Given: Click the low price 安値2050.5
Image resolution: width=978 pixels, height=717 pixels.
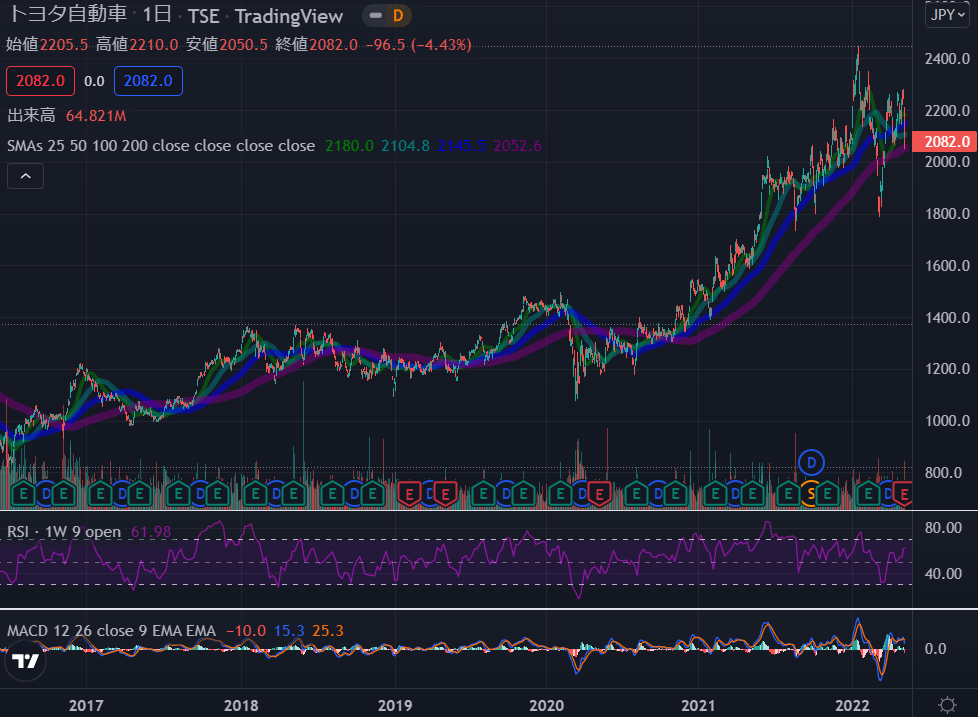Looking at the screenshot, I should (227, 45).
